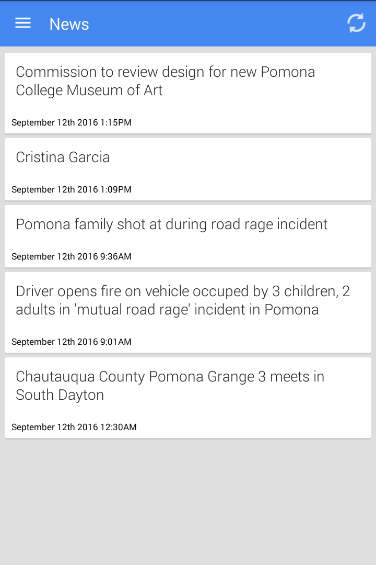Image resolution: width=376 pixels, height=565 pixels.
Task: Click white space right of 9:36AM timestamp
Action: click(x=251, y=257)
